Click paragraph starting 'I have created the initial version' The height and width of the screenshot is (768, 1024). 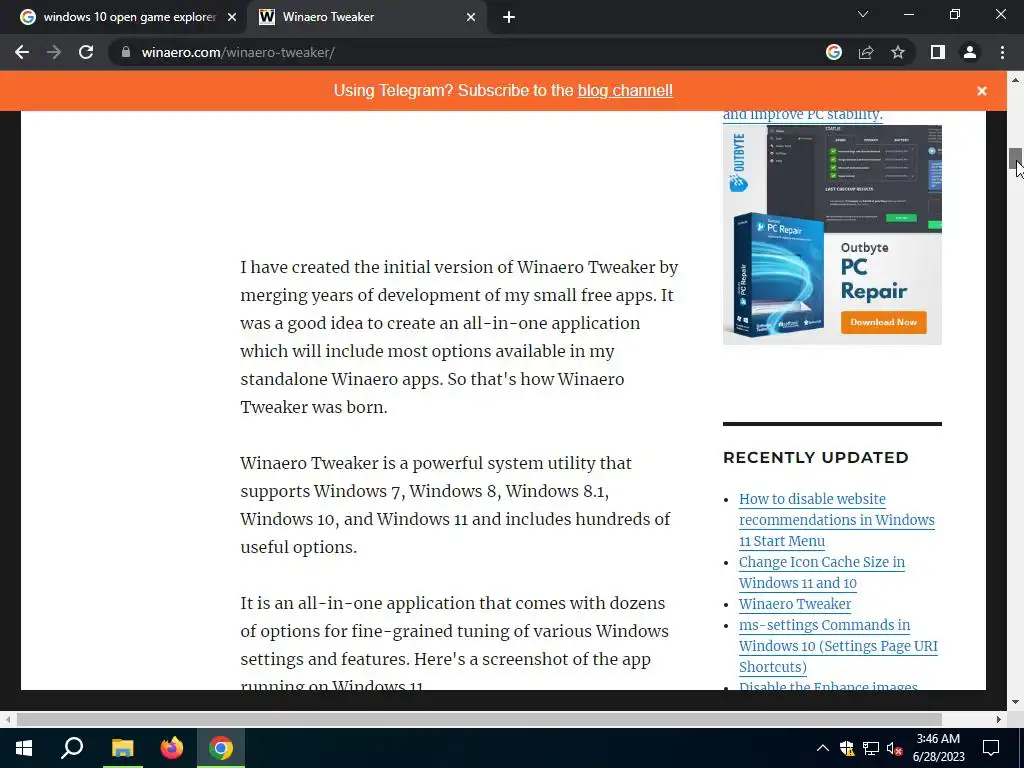click(459, 337)
